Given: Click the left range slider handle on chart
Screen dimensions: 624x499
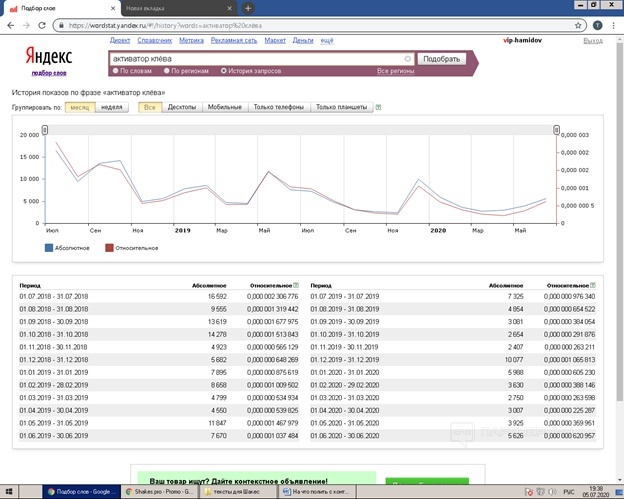Looking at the screenshot, I should [46, 129].
